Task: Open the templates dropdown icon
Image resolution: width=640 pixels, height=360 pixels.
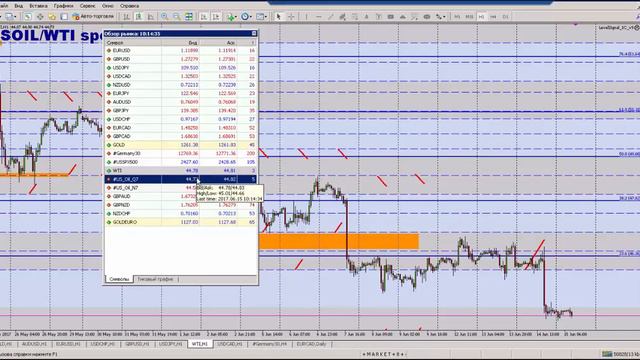Action: click(261, 16)
